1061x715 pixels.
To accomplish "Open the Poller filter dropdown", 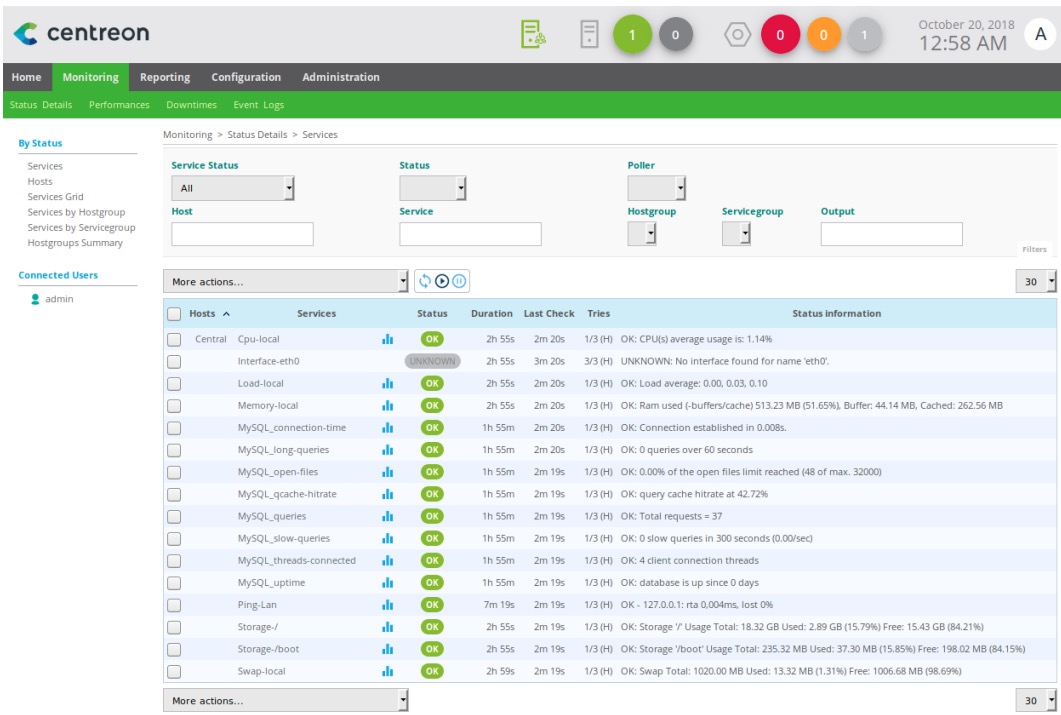I will click(657, 188).
